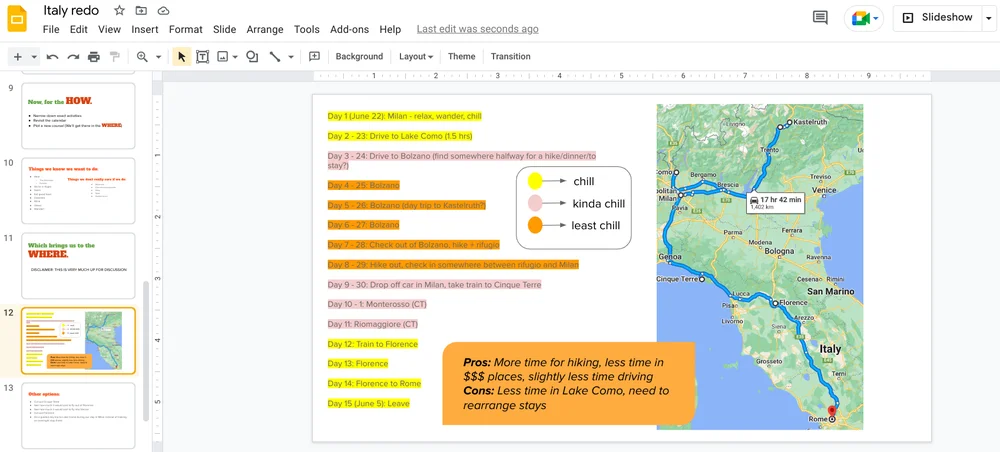The width and height of the screenshot is (1000, 452).
Task: Open the Arrange menu
Action: (x=265, y=30)
